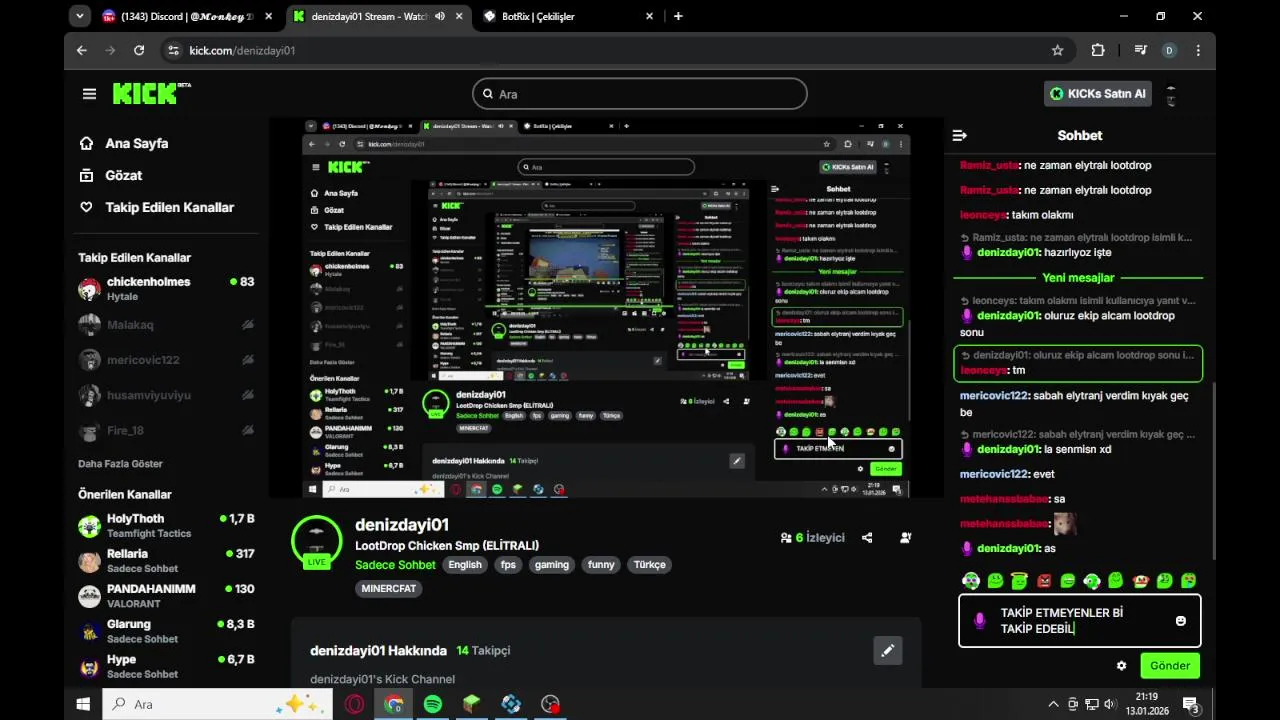Image resolution: width=1280 pixels, height=720 pixels.
Task: Open the Sadece Sohbet category link
Action: click(x=395, y=565)
